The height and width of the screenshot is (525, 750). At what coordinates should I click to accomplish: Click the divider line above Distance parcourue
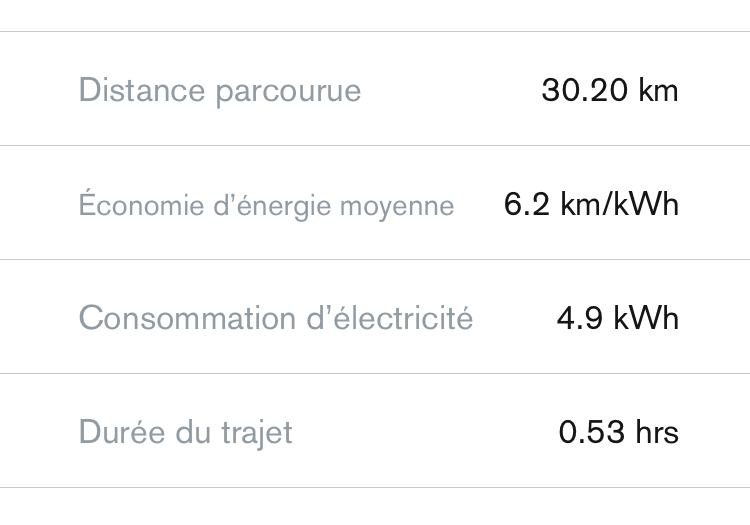pos(375,31)
